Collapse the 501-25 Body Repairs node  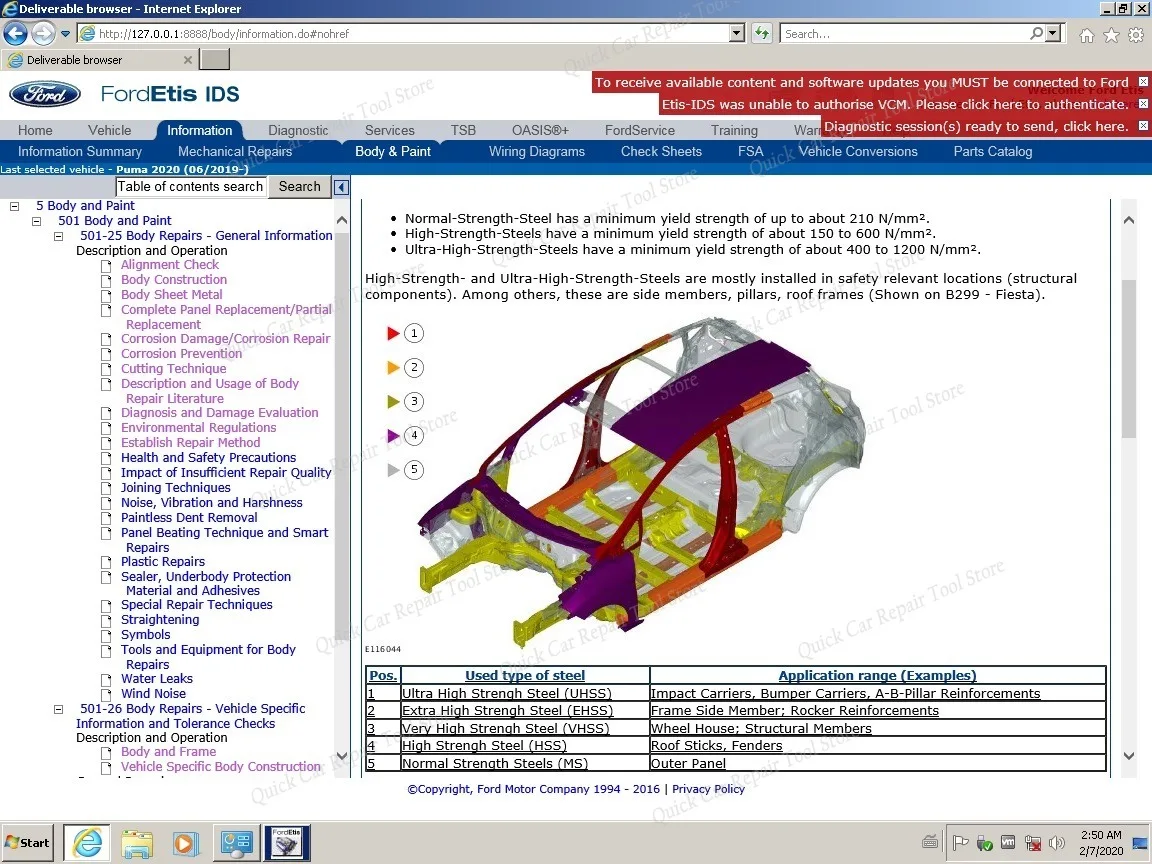click(x=58, y=236)
